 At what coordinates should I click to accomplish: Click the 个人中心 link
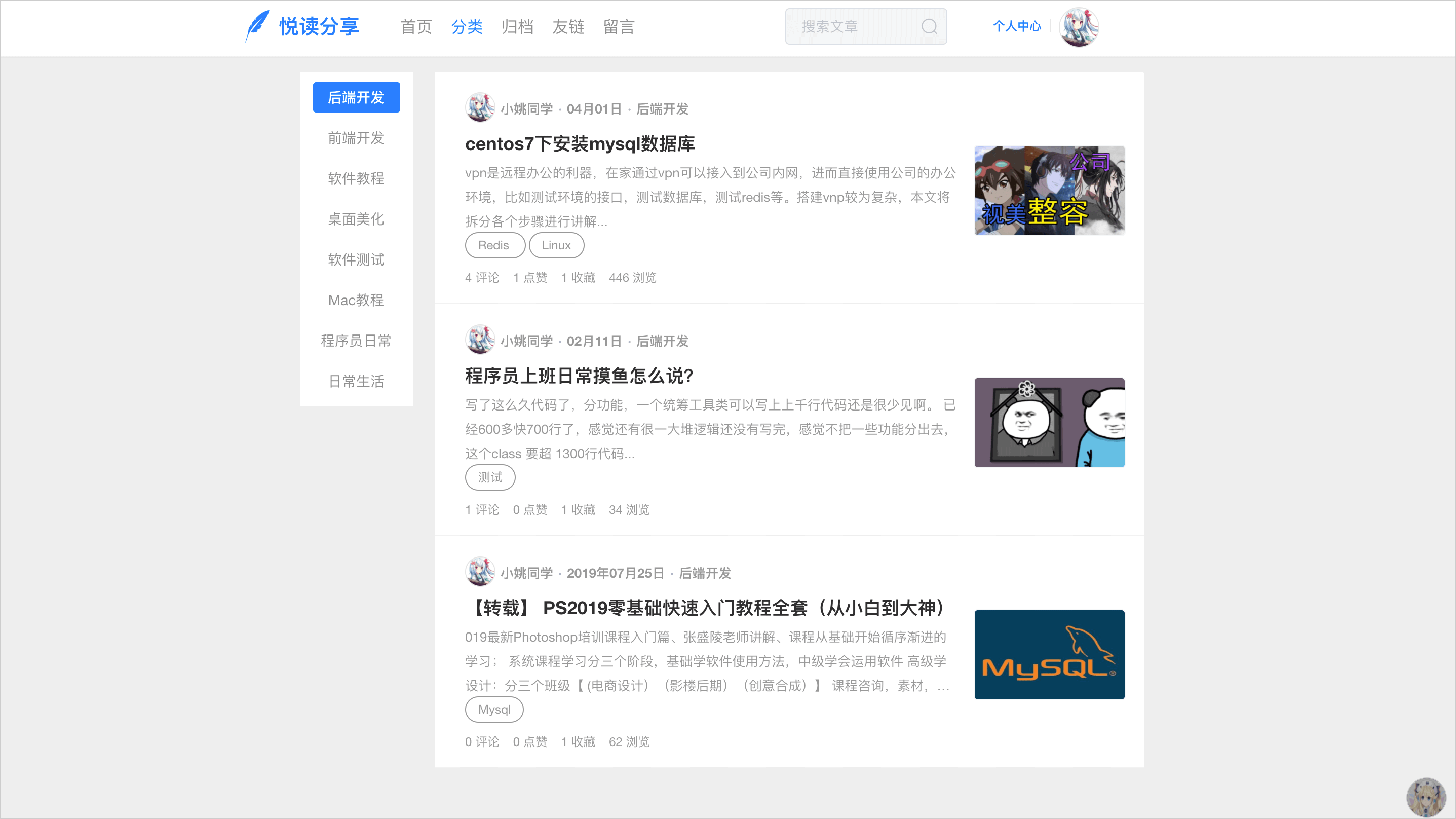[x=1016, y=26]
